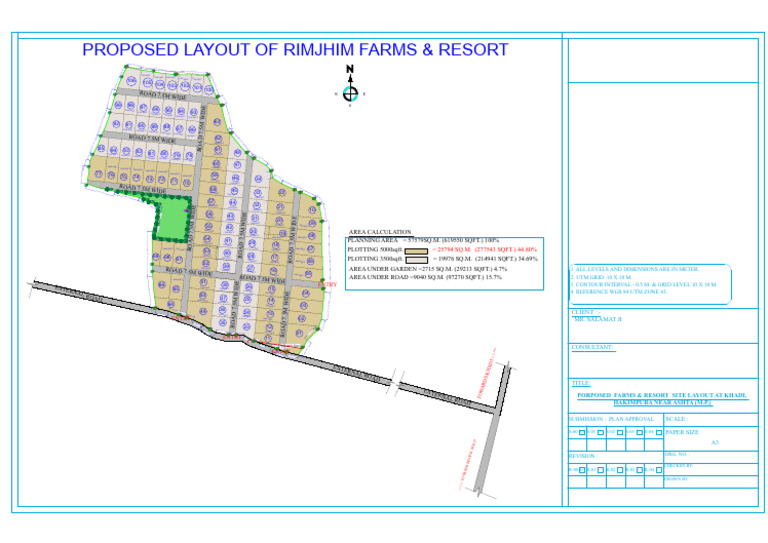Viewport: 768px width, 543px height.
Task: Select the tan 5000 sqft plotting swatch
Action: (416, 251)
